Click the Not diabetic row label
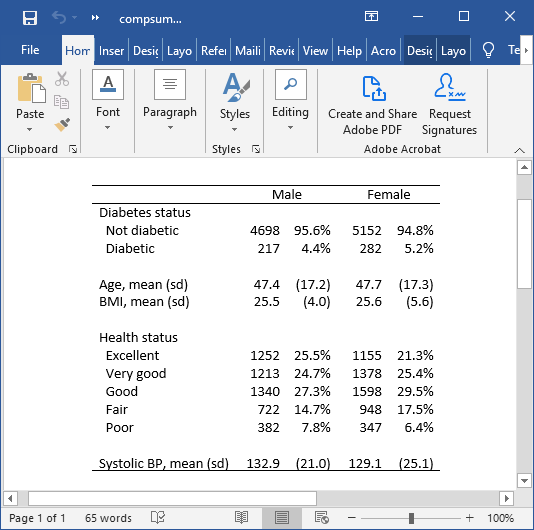This screenshot has height=530, width=534. [142, 231]
